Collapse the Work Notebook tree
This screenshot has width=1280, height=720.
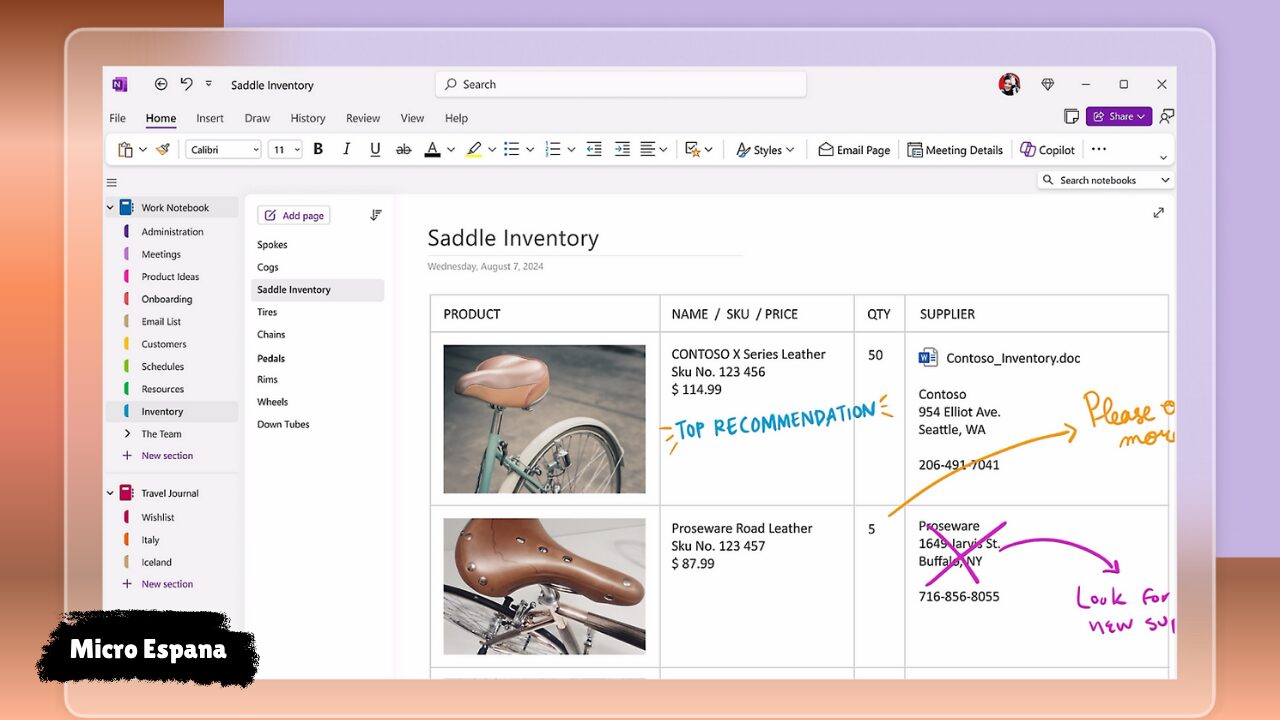pyautogui.click(x=110, y=208)
